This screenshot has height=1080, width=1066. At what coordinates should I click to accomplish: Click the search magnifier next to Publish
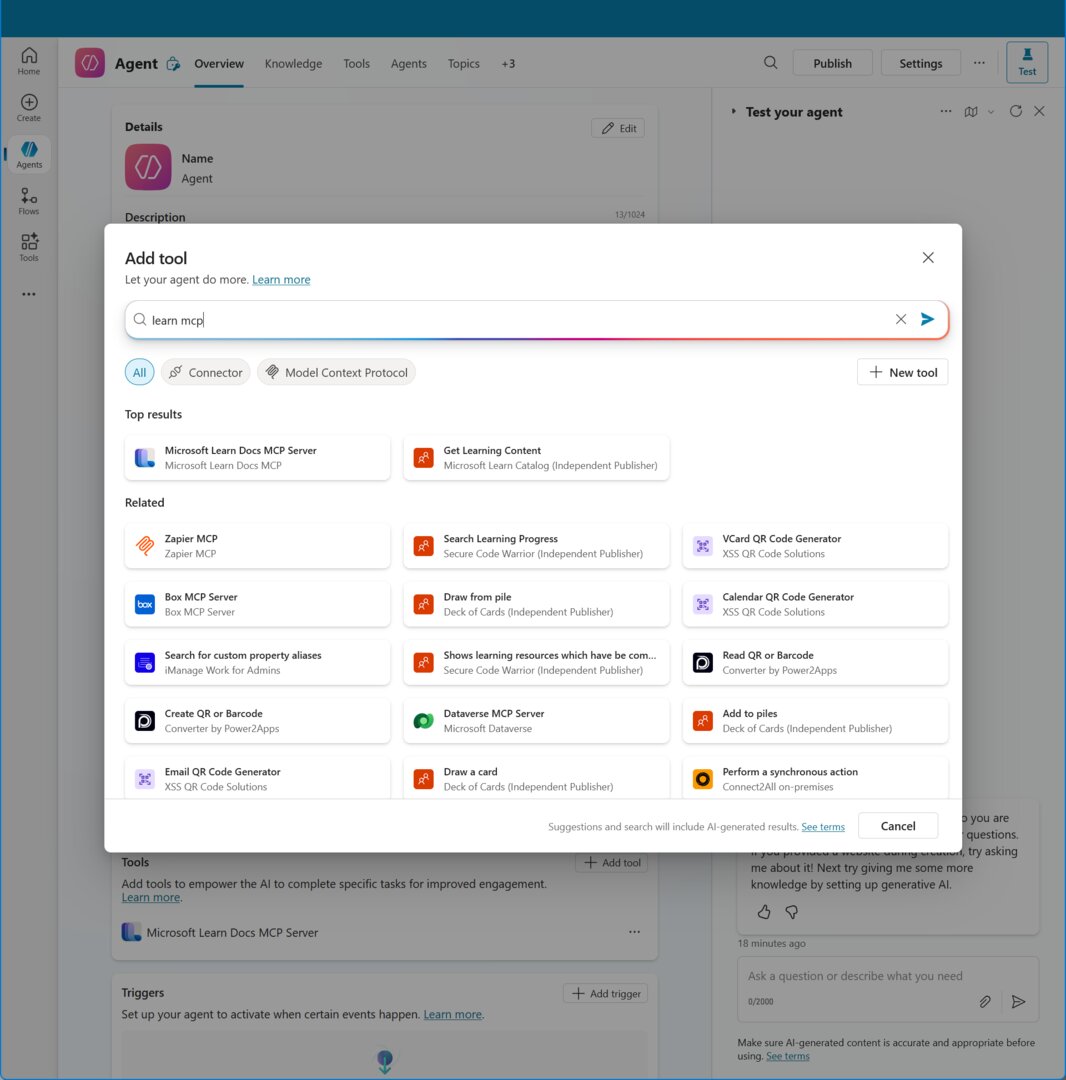coord(770,62)
